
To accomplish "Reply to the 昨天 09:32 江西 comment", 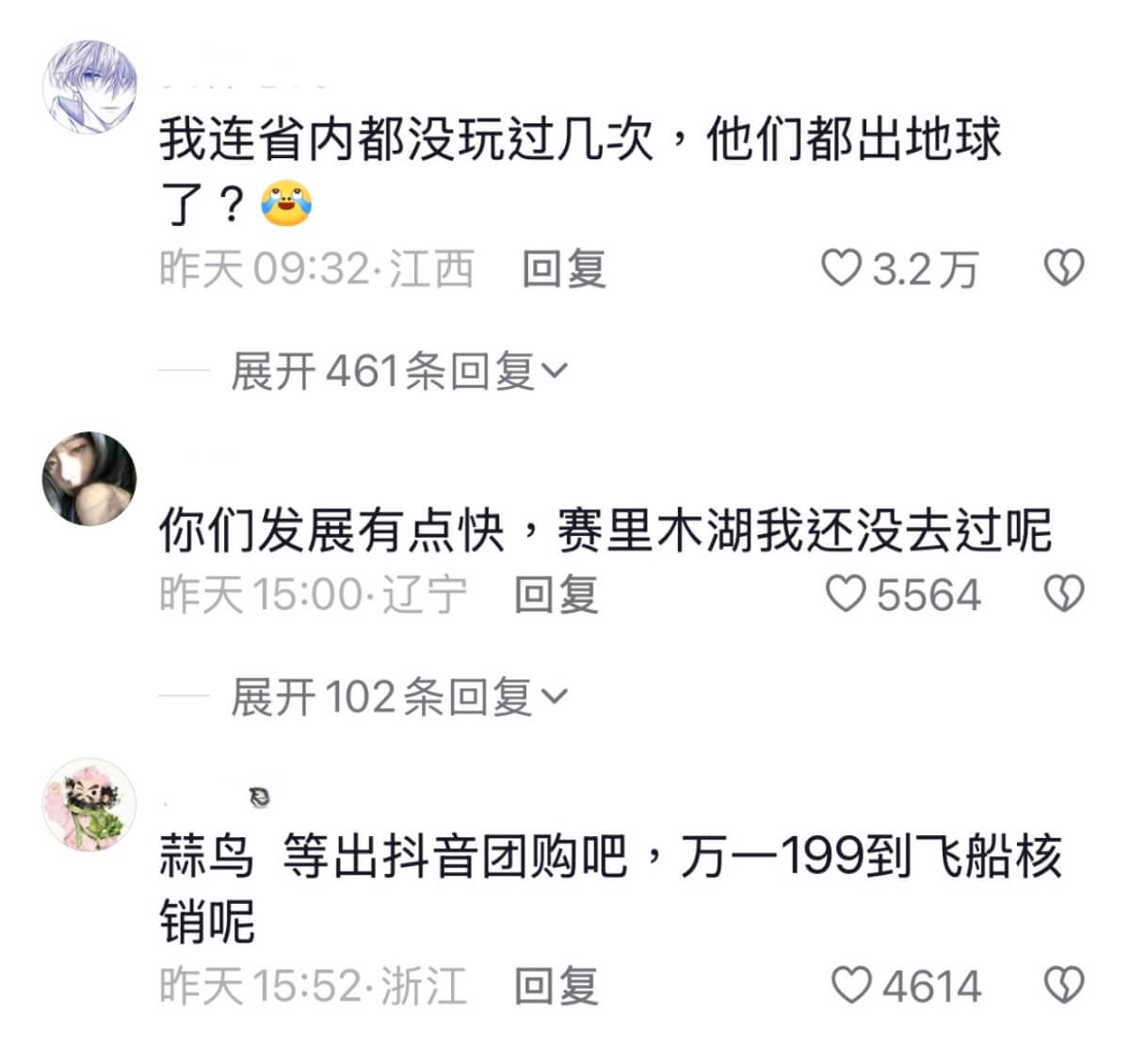I will pyautogui.click(x=563, y=268).
